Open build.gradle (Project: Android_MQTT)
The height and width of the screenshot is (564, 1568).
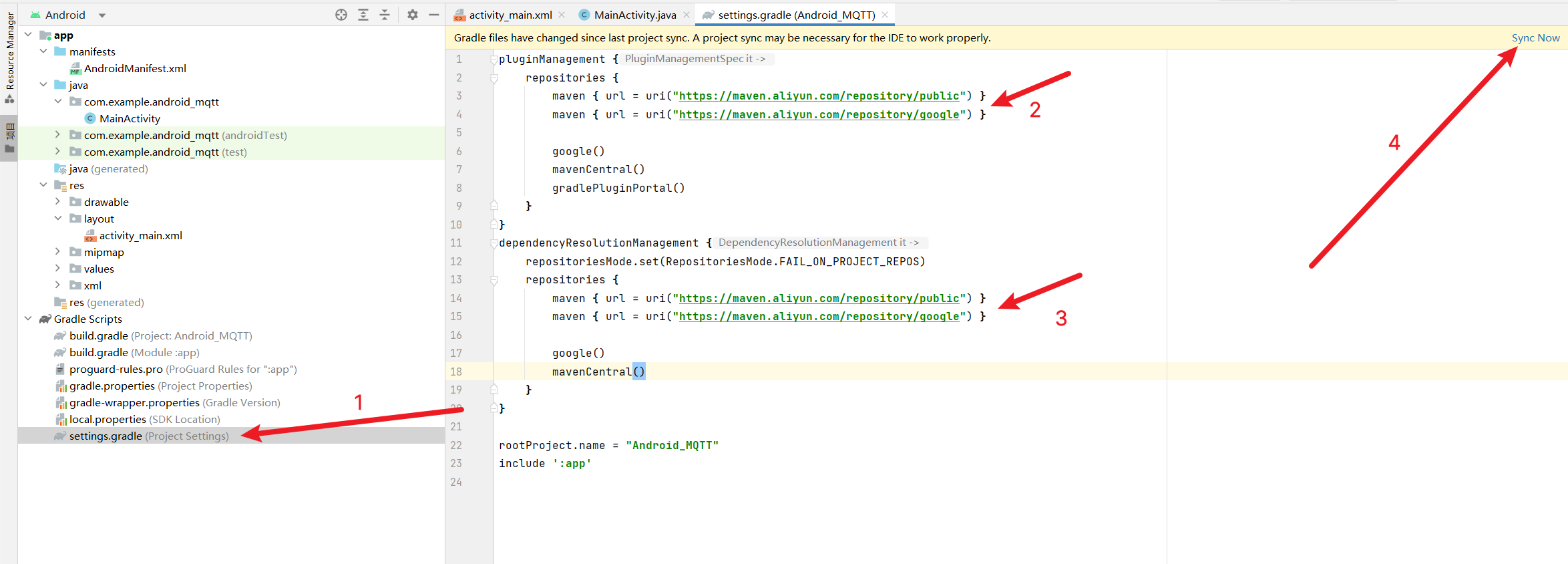coord(160,335)
